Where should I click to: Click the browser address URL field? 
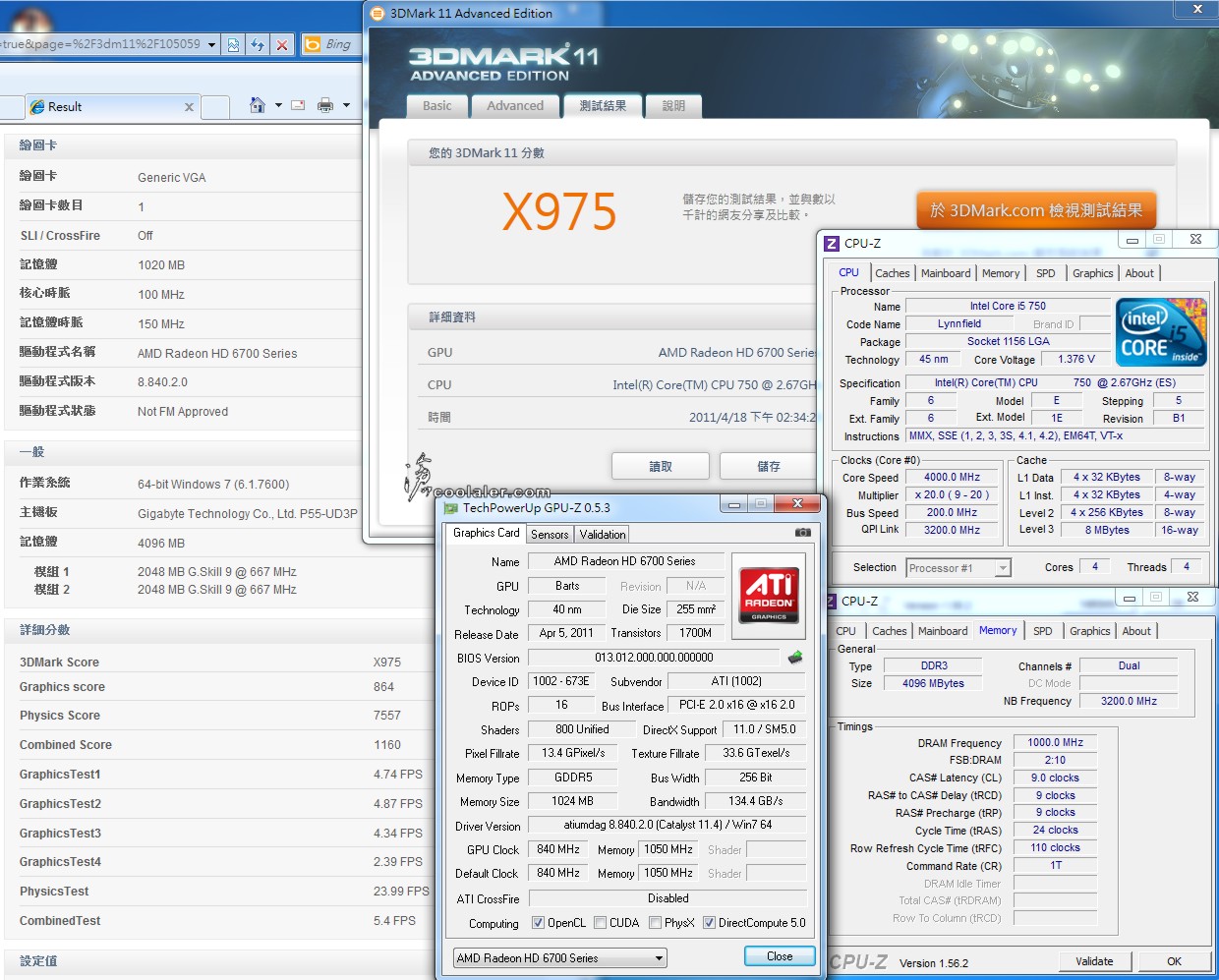click(100, 44)
